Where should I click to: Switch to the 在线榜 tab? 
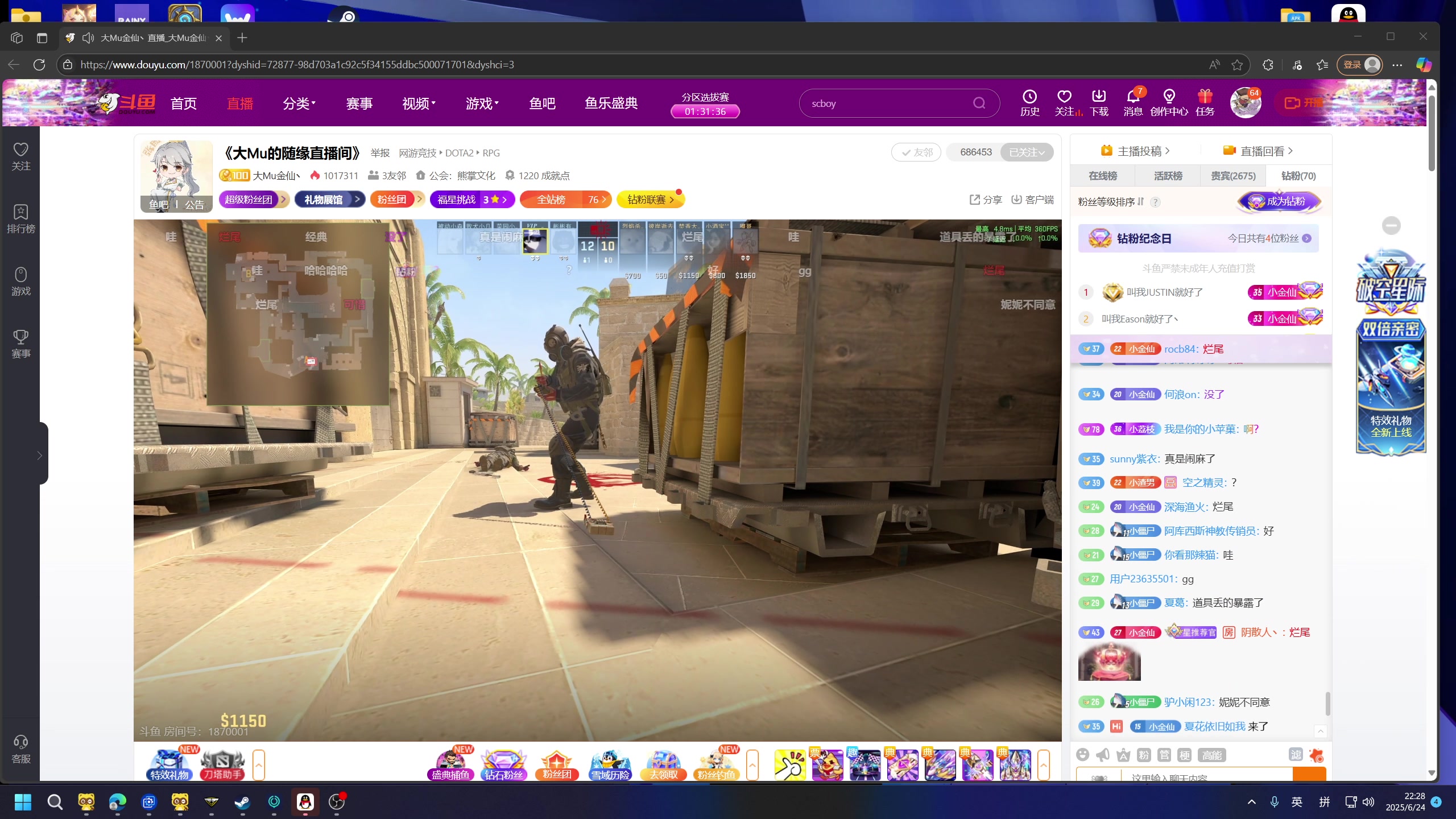coord(1102,176)
